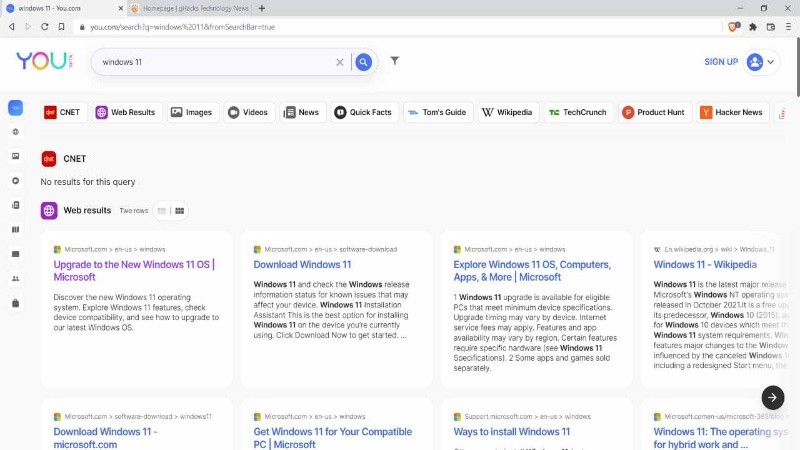Open the Download Windows 11 result
Viewport: 800px width, 450px height.
(x=302, y=265)
